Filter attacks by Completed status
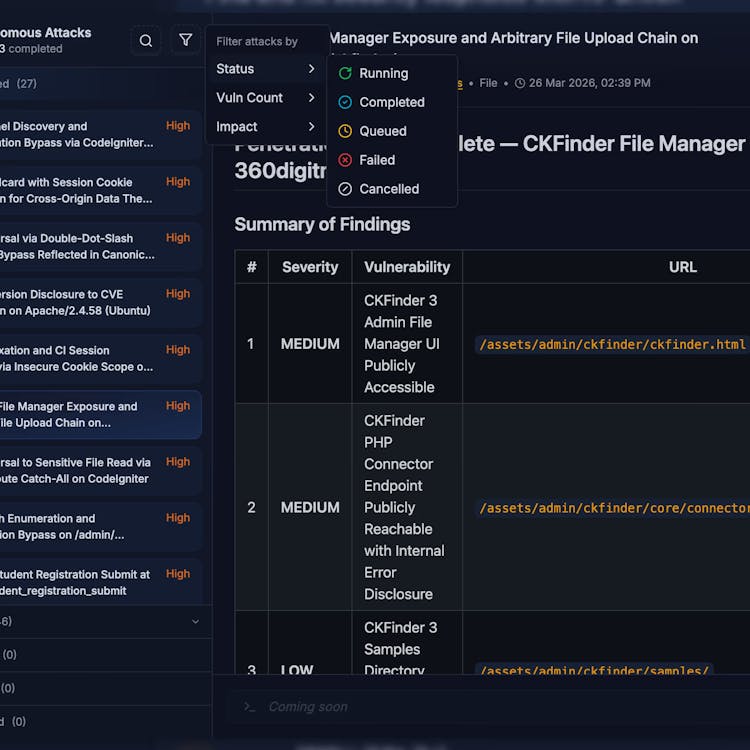This screenshot has height=750, width=750. click(x=392, y=102)
